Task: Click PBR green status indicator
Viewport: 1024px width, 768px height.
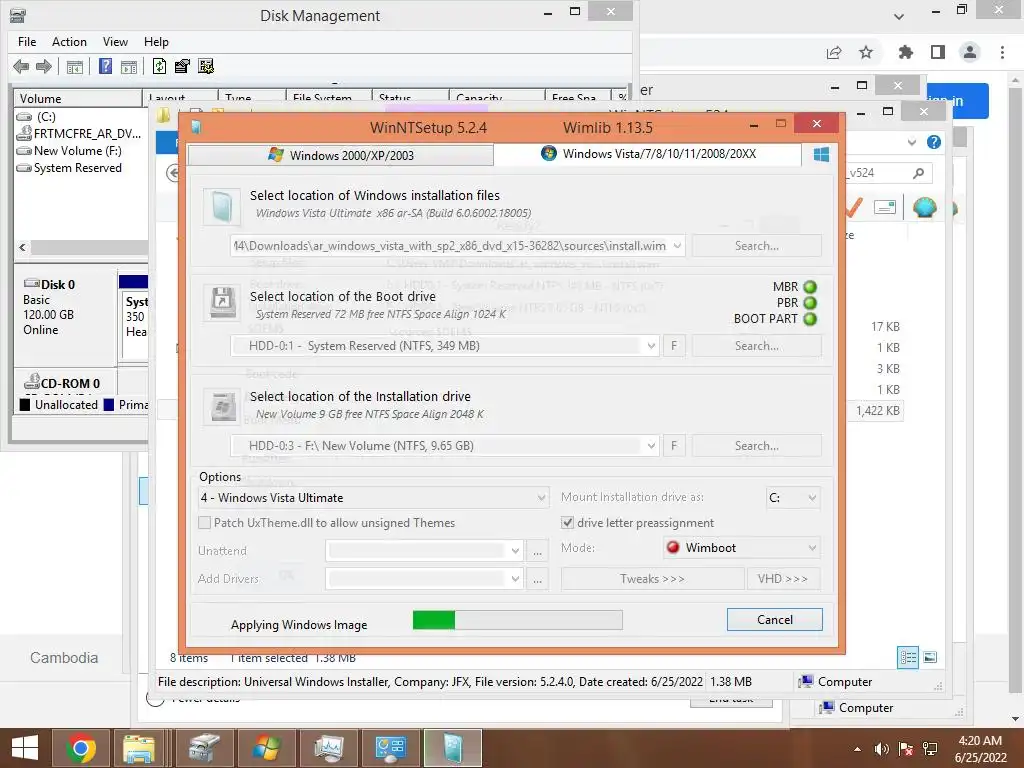Action: [810, 303]
